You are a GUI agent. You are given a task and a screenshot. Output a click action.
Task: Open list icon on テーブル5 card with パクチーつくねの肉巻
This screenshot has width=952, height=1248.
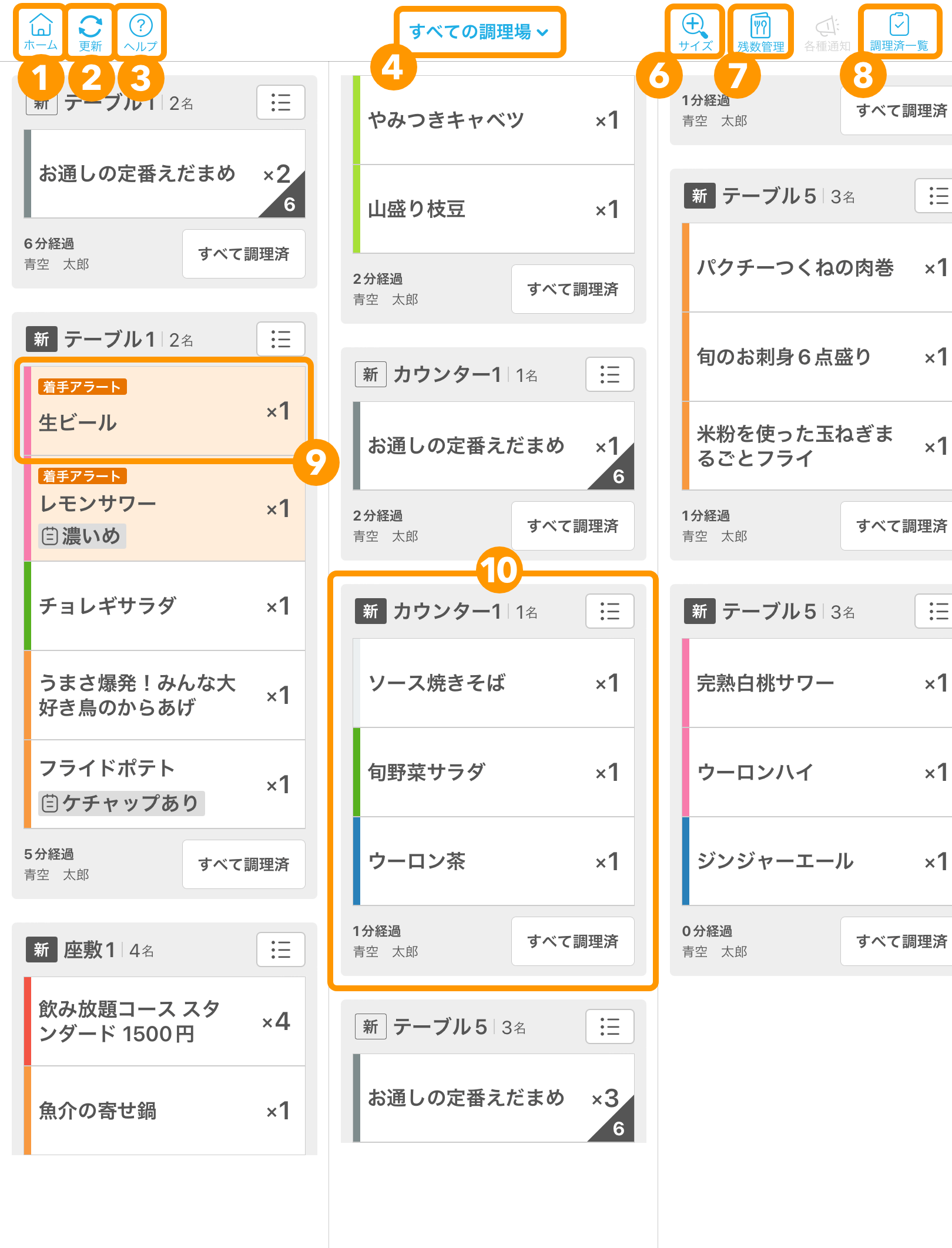click(x=934, y=196)
